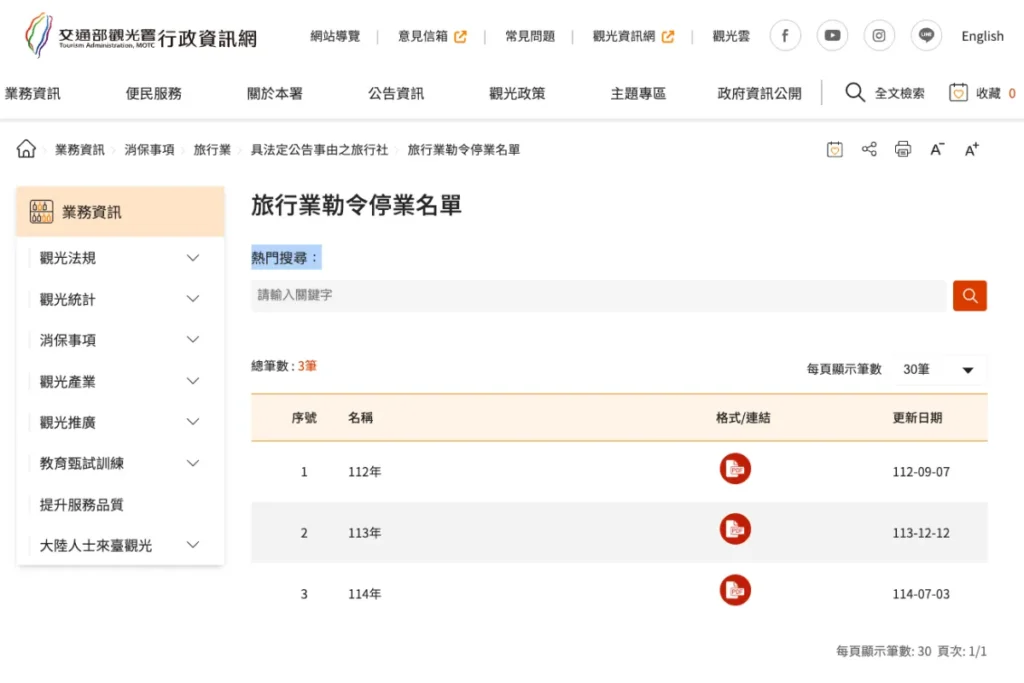Open the PDF for 114年
The height and width of the screenshot is (683, 1024).
click(735, 590)
